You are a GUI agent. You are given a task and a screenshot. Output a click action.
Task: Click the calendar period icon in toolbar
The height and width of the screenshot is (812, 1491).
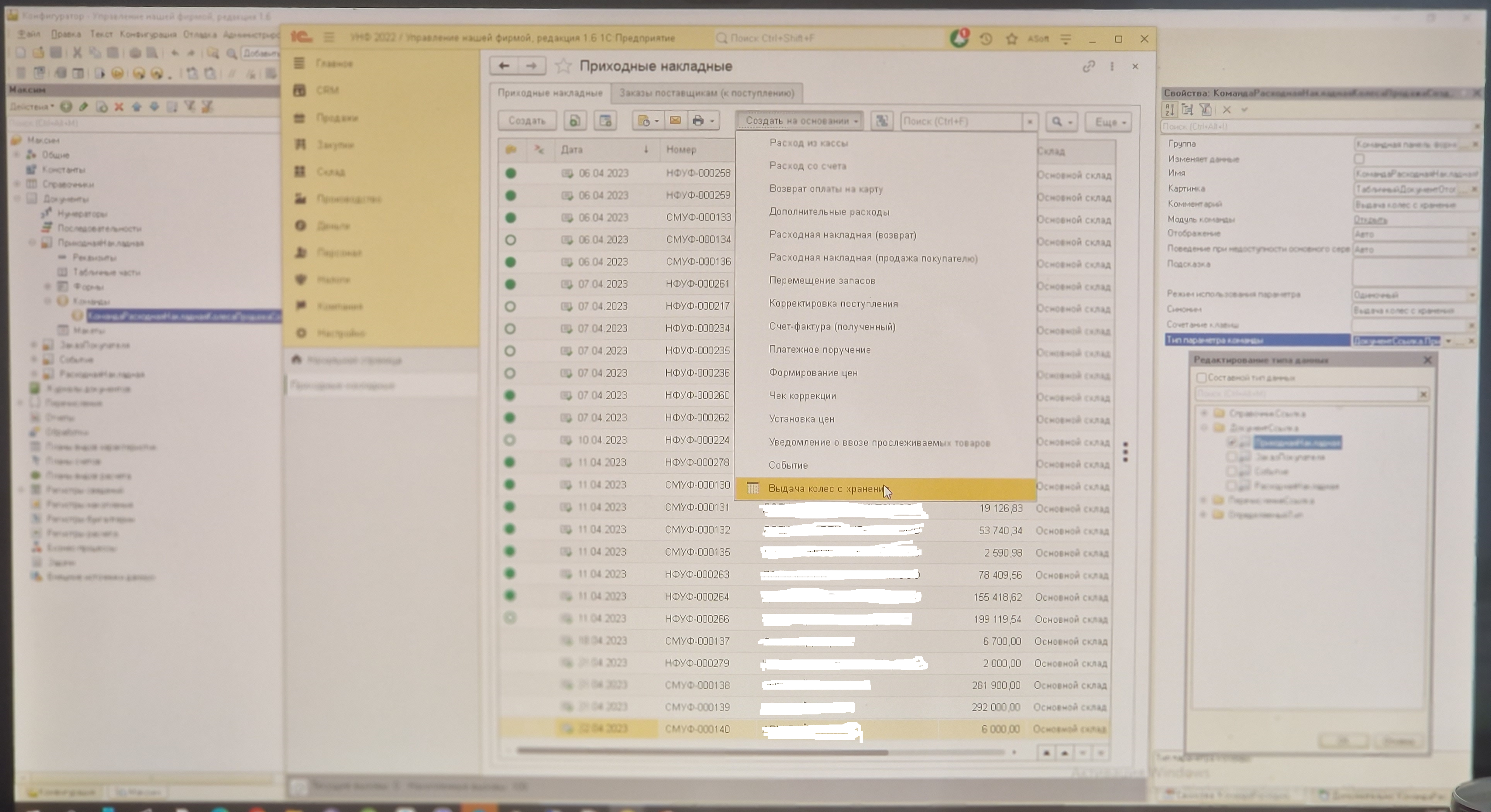[605, 120]
